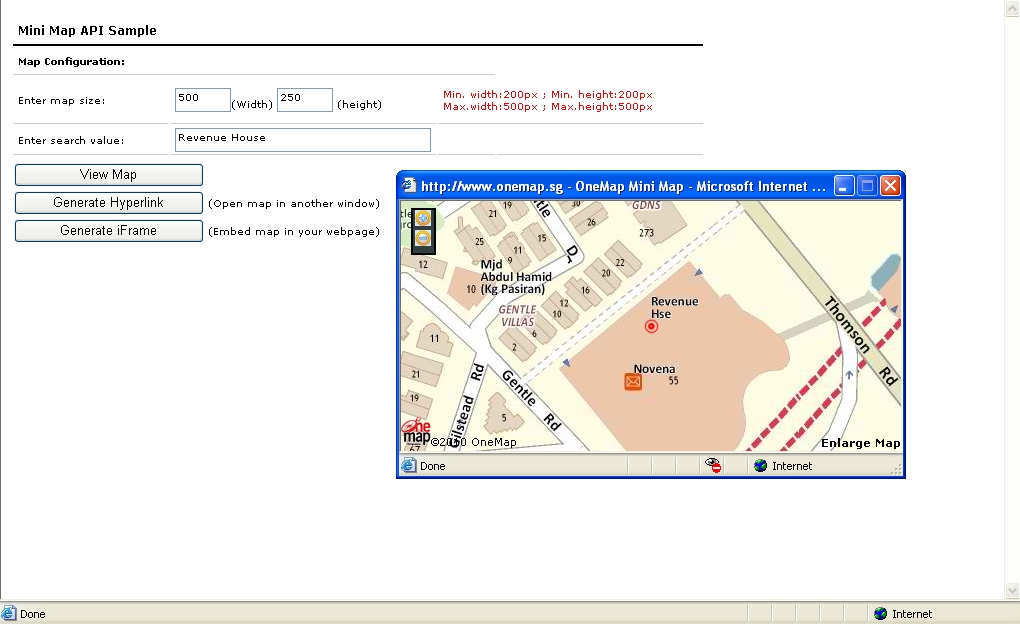Click the 273 building number on map
Viewport: 1020px width, 624px height.
tap(646, 233)
